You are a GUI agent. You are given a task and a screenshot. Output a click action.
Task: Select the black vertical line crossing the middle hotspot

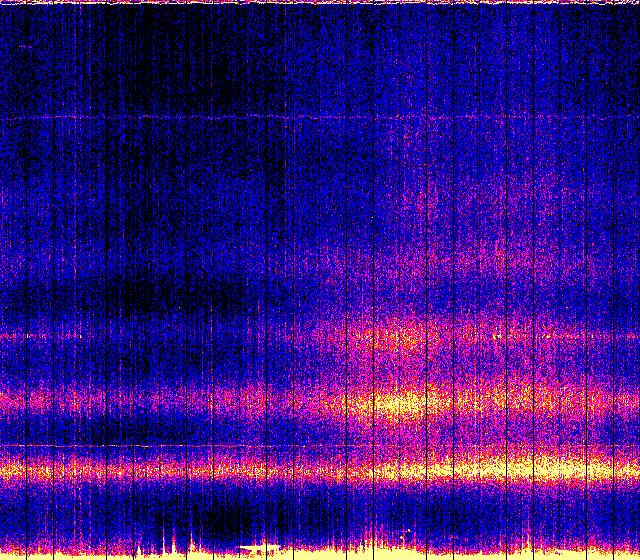(374, 404)
